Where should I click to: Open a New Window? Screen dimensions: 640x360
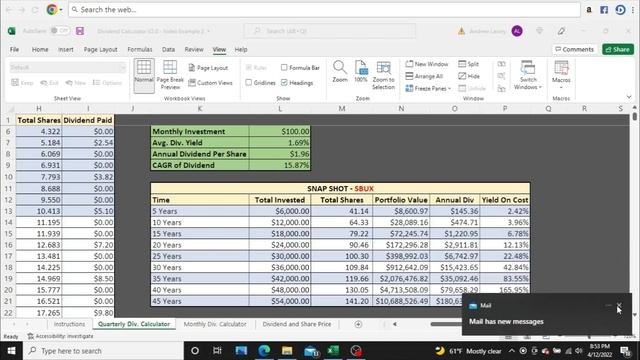coord(427,64)
